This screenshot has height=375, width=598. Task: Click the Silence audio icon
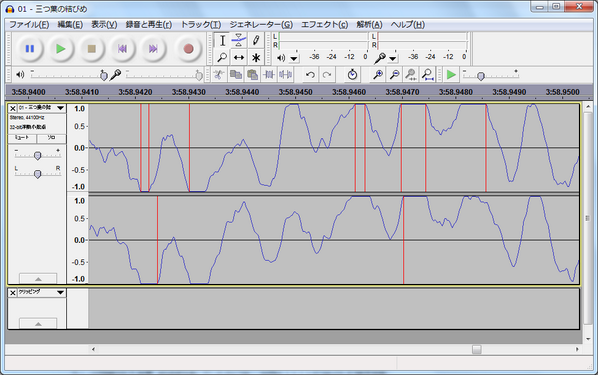(285, 75)
